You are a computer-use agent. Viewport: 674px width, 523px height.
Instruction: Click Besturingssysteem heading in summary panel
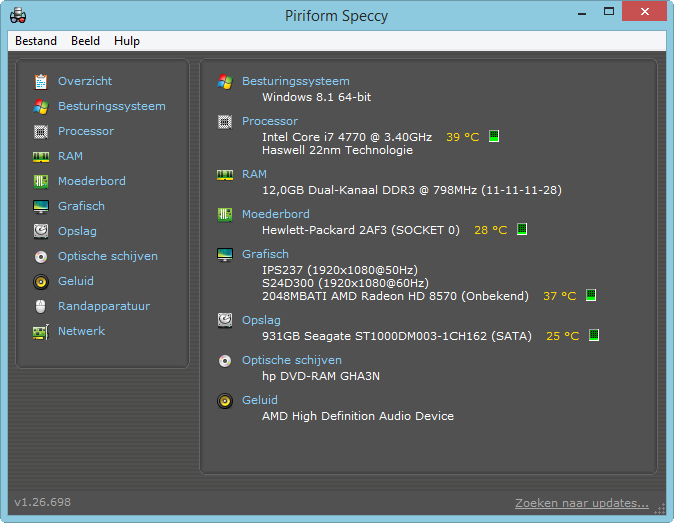(x=296, y=81)
